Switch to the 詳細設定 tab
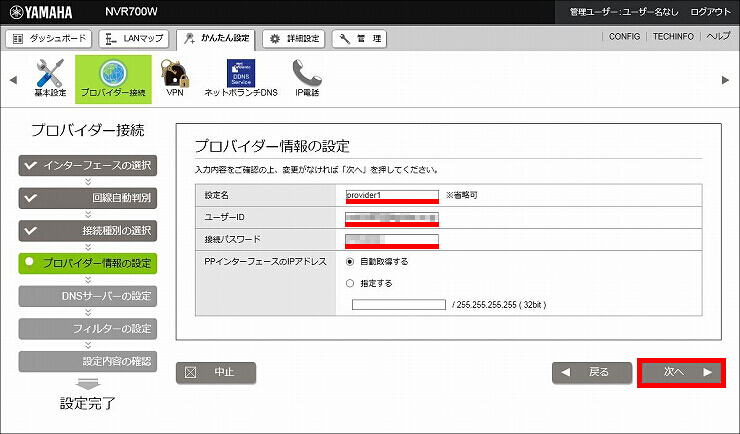Viewport: 740px width, 434px height. [x=294, y=39]
